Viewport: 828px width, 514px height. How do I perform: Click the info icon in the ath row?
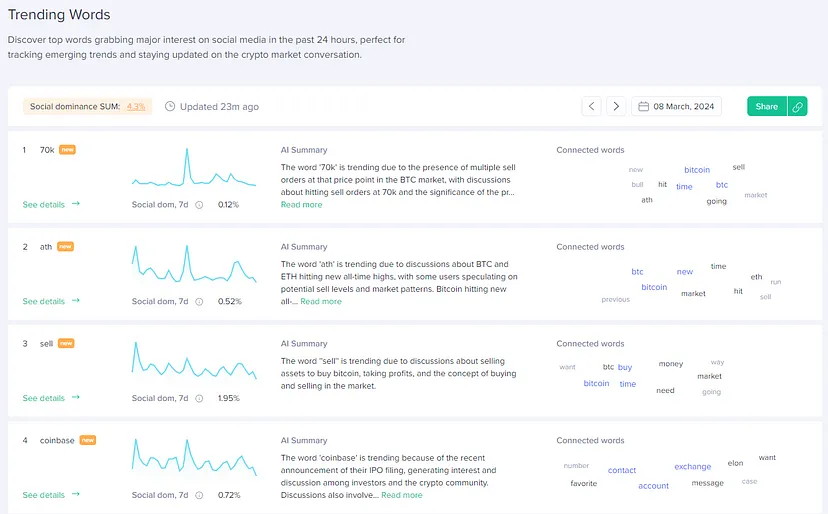pos(199,302)
